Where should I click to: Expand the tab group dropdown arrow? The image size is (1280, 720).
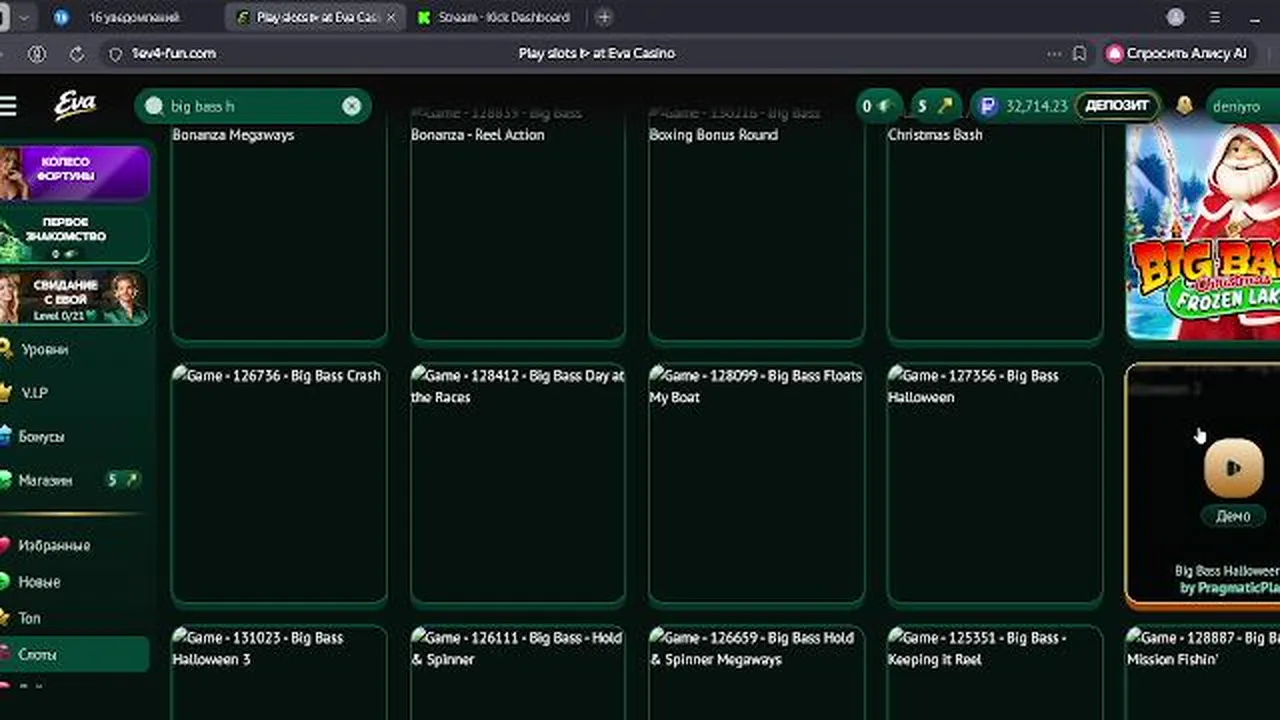click(x=23, y=17)
